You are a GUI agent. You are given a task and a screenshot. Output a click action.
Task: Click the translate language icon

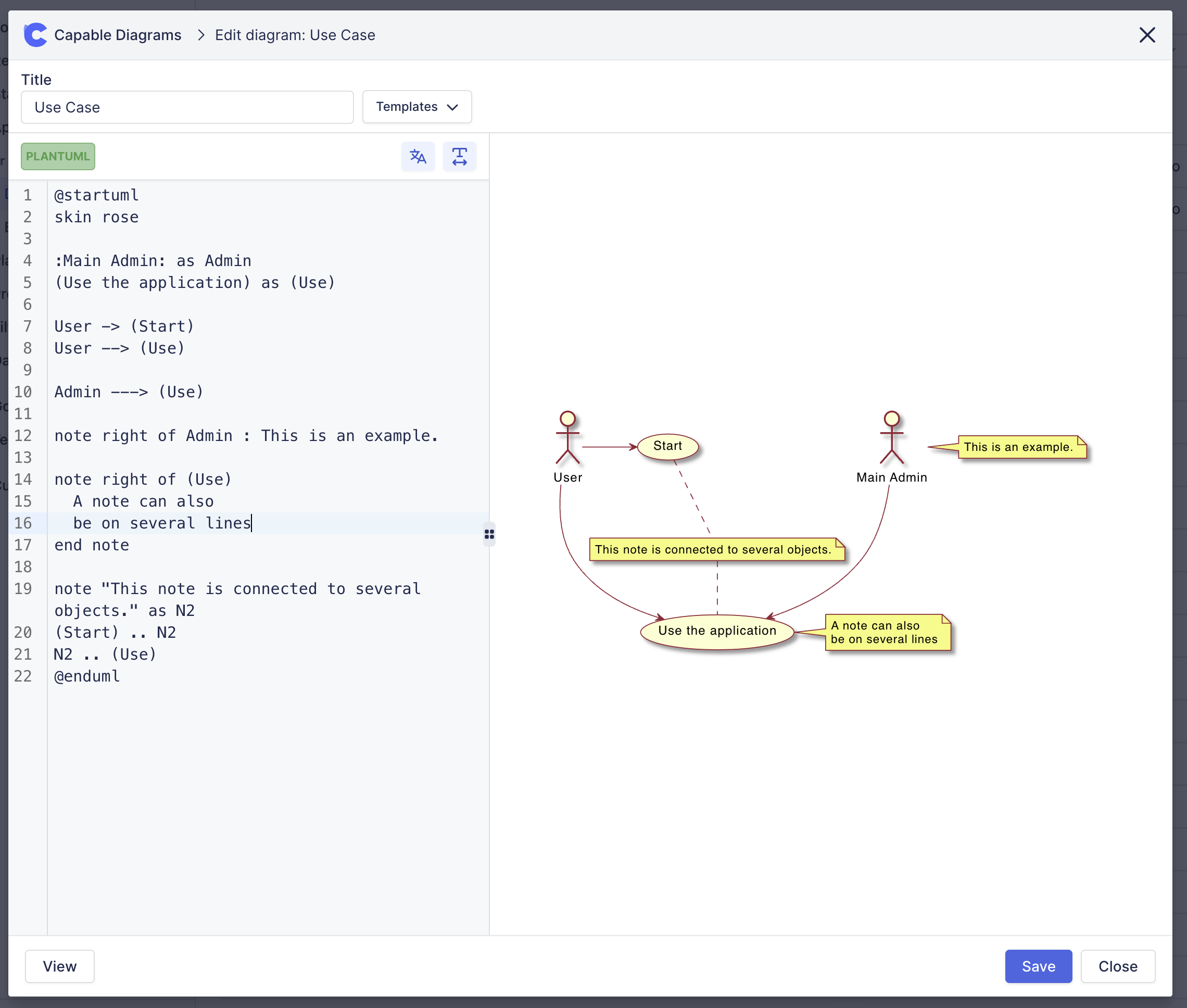pos(418,157)
